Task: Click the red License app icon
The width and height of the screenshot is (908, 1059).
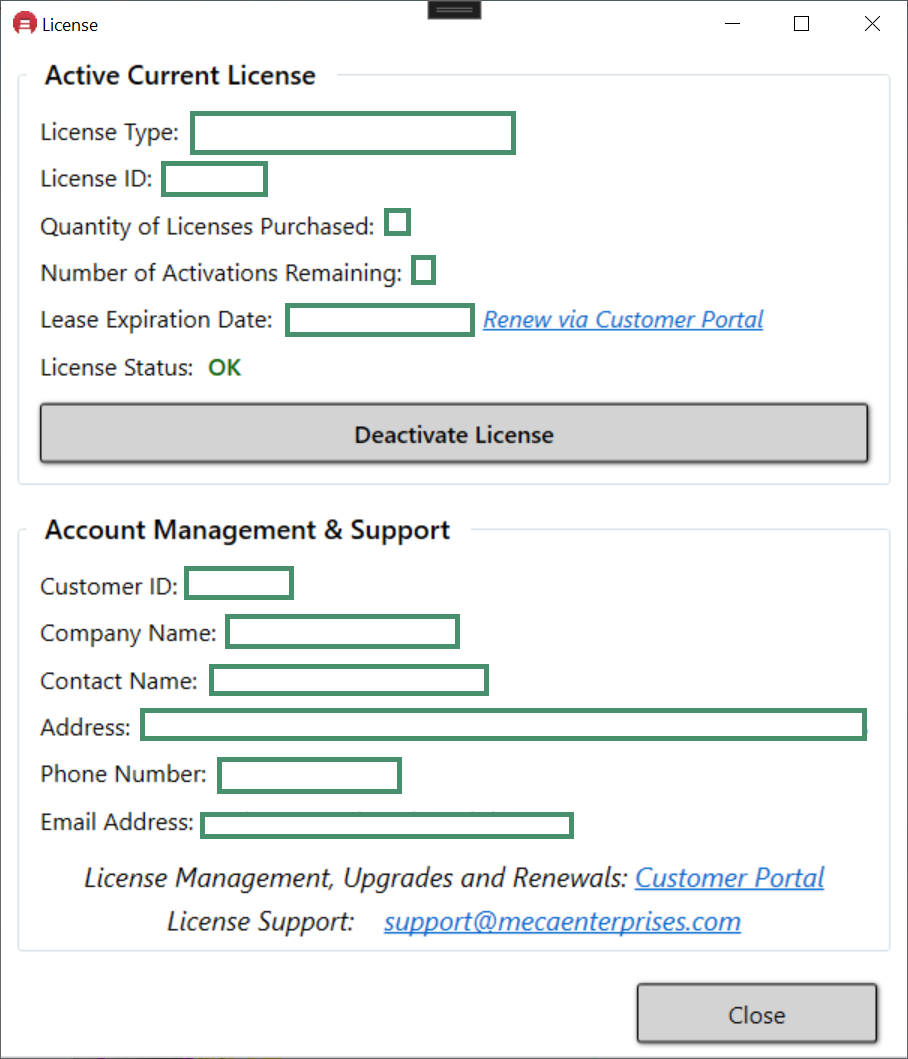Action: (x=24, y=24)
